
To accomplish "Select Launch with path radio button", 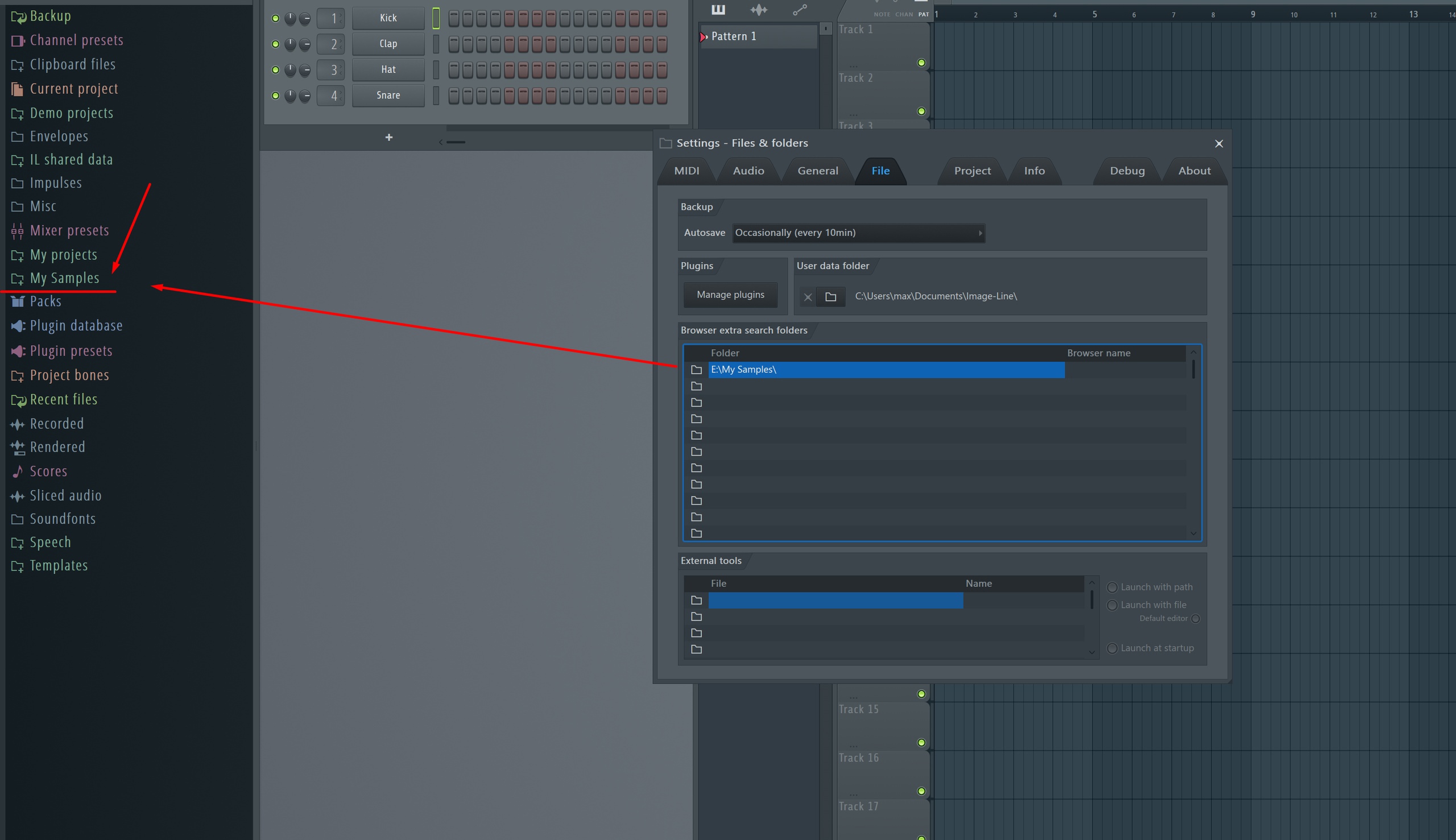I will tap(1112, 587).
